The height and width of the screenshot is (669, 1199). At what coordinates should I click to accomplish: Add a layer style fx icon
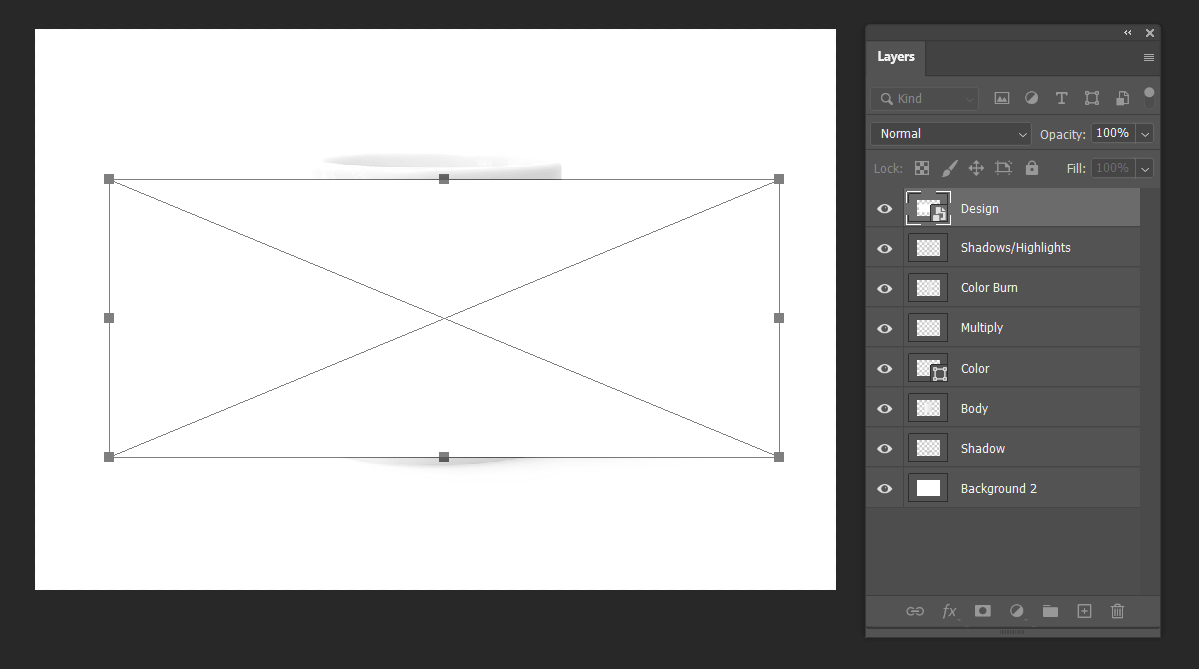pyautogui.click(x=949, y=611)
